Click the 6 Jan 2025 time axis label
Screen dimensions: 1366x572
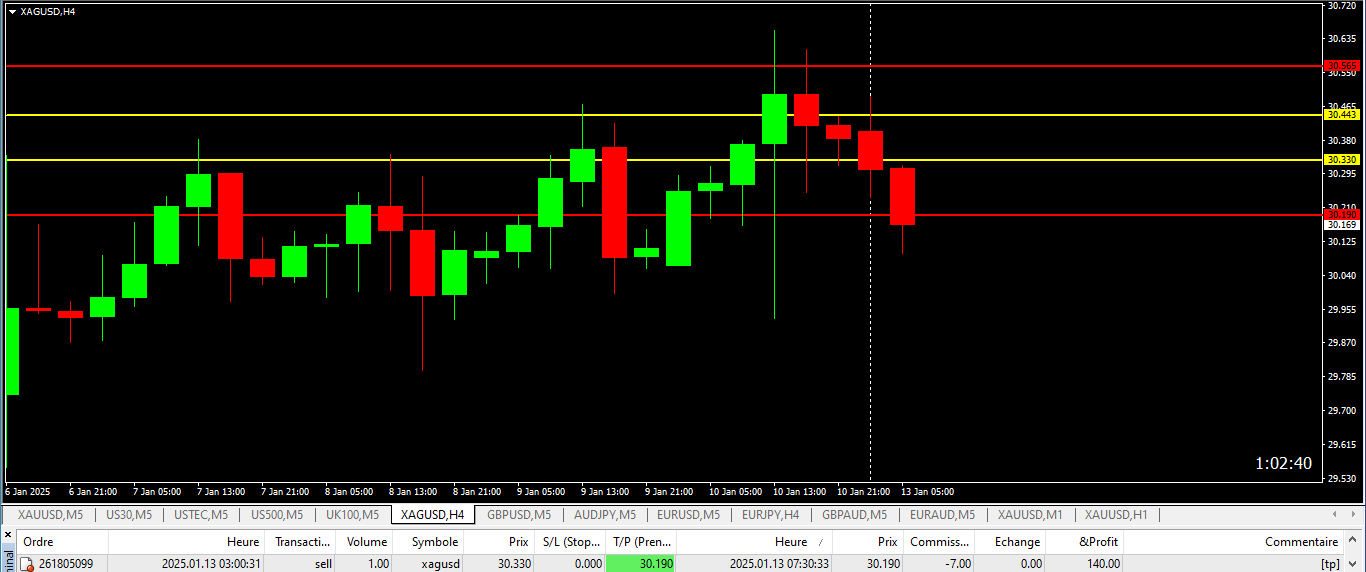point(28,492)
